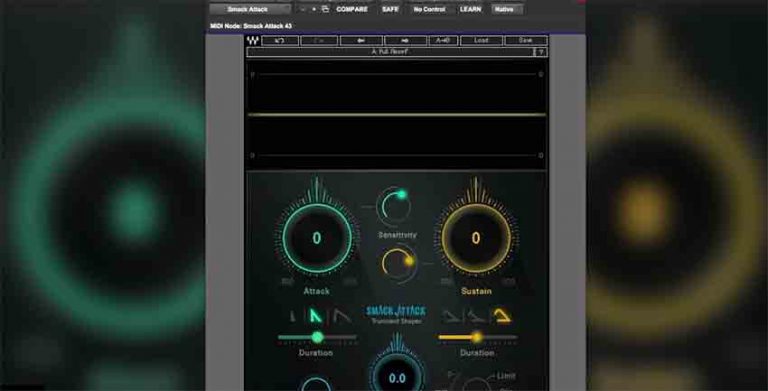Open the A: Full Reset preset menu
The width and height of the screenshot is (768, 391).
[x=390, y=52]
